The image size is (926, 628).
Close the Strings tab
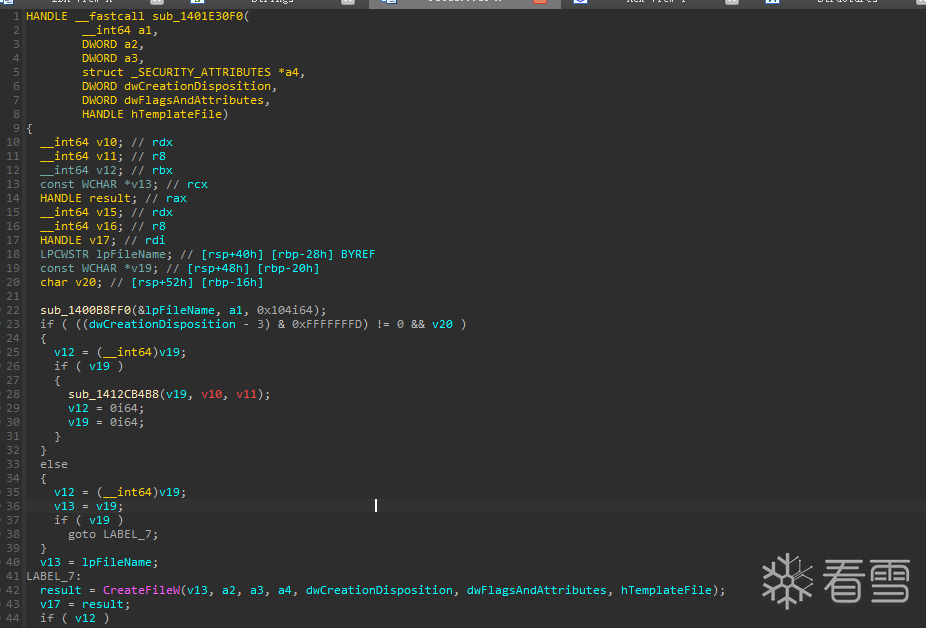pyautogui.click(x=348, y=2)
